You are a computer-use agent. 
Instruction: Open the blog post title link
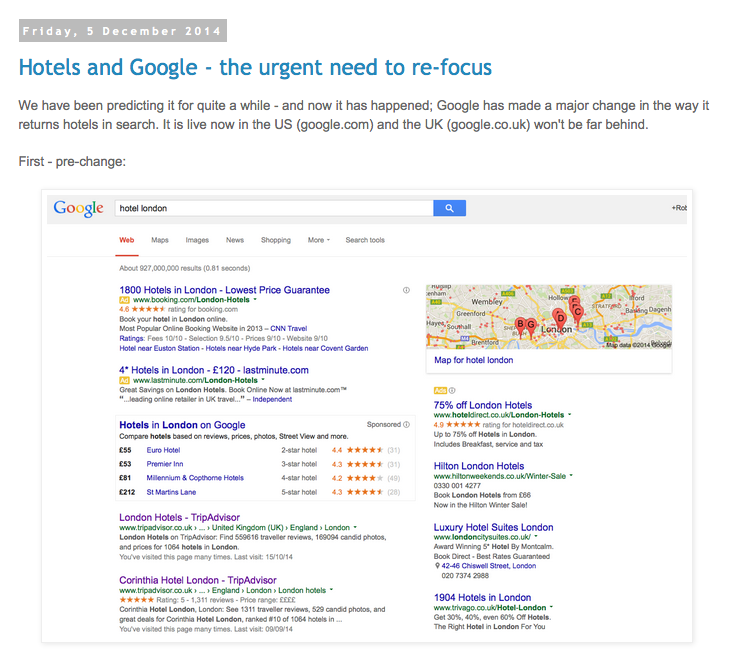click(255, 67)
